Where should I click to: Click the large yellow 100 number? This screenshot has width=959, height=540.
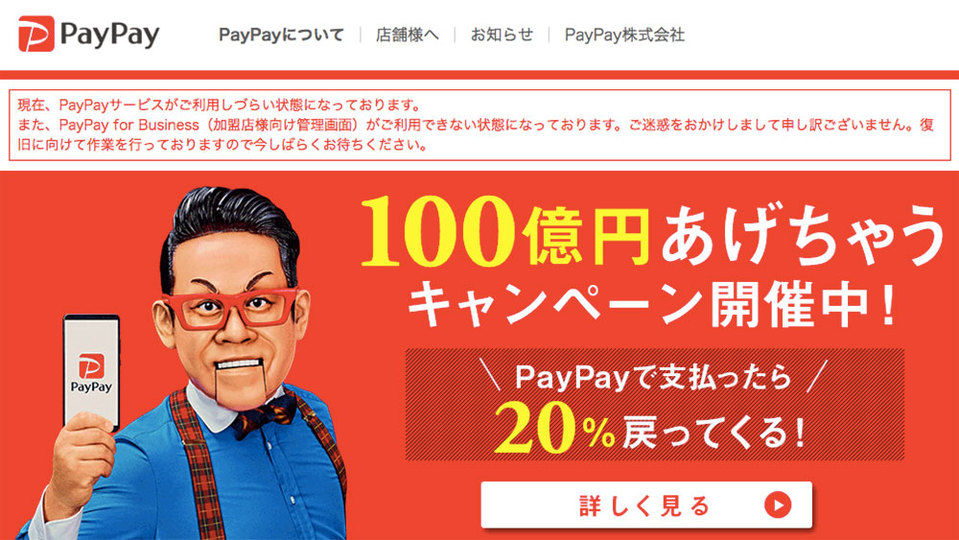[438, 232]
